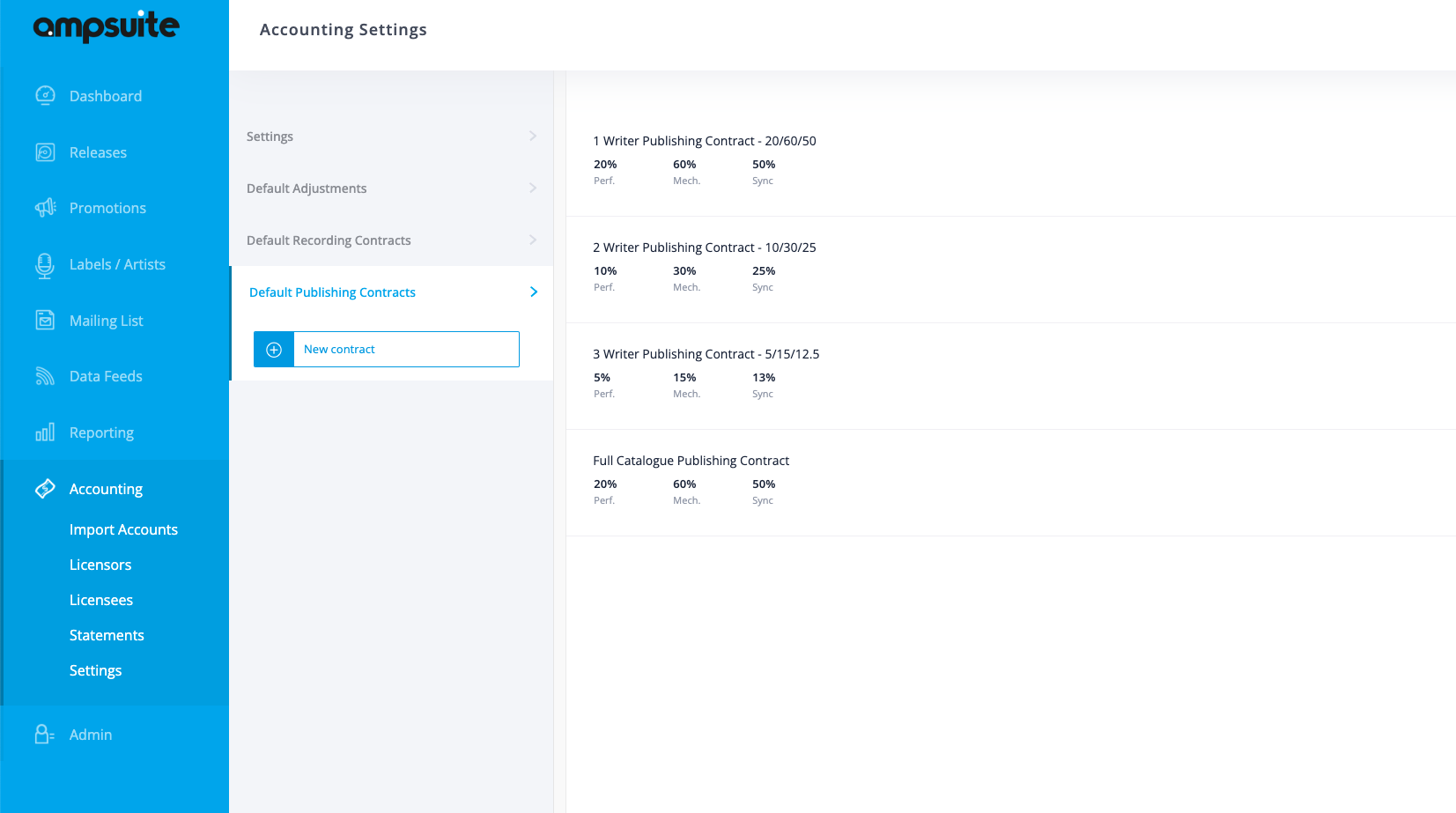The image size is (1456, 813).
Task: Open 1 Writer Publishing Contract - 20/60/50
Action: [x=704, y=141]
